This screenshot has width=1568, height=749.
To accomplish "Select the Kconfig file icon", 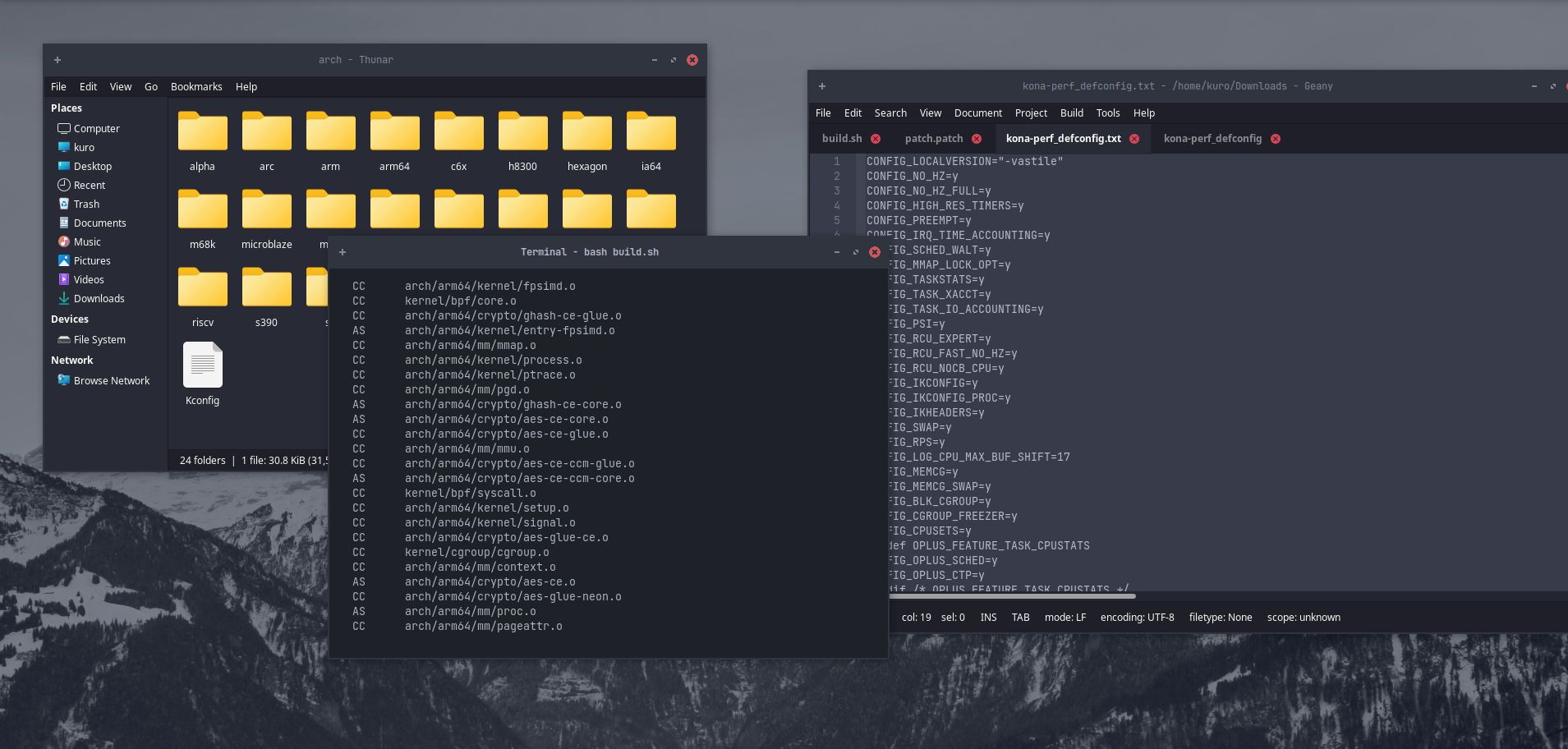I will pos(202,365).
